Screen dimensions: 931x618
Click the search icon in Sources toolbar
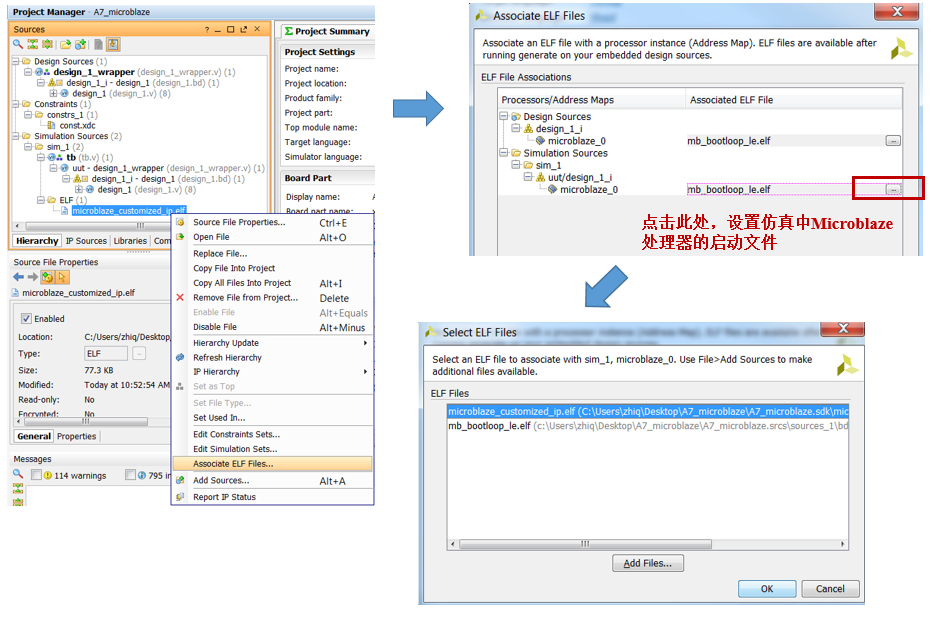click(18, 45)
